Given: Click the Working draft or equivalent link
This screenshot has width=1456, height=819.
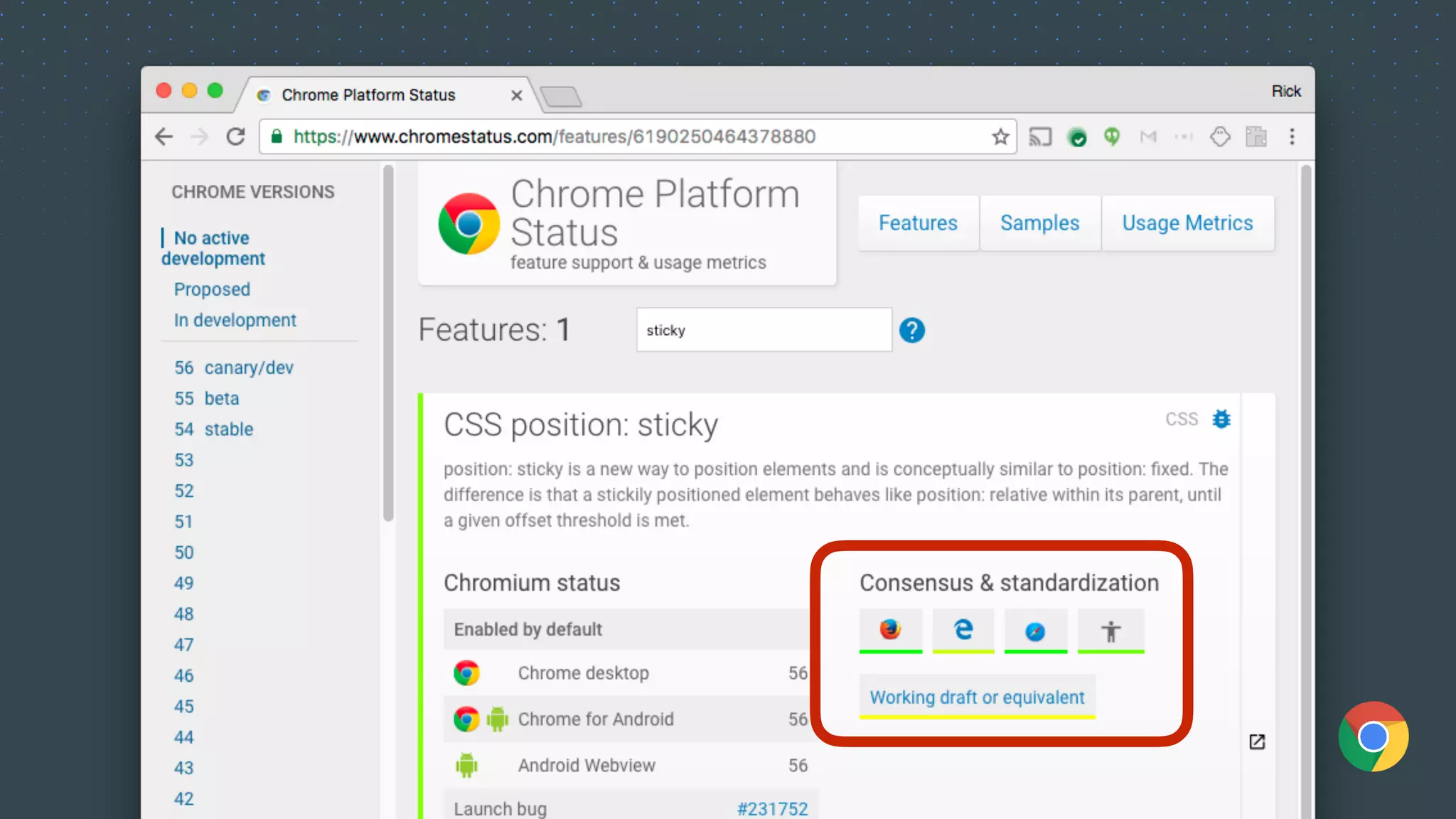Looking at the screenshot, I should tap(977, 697).
